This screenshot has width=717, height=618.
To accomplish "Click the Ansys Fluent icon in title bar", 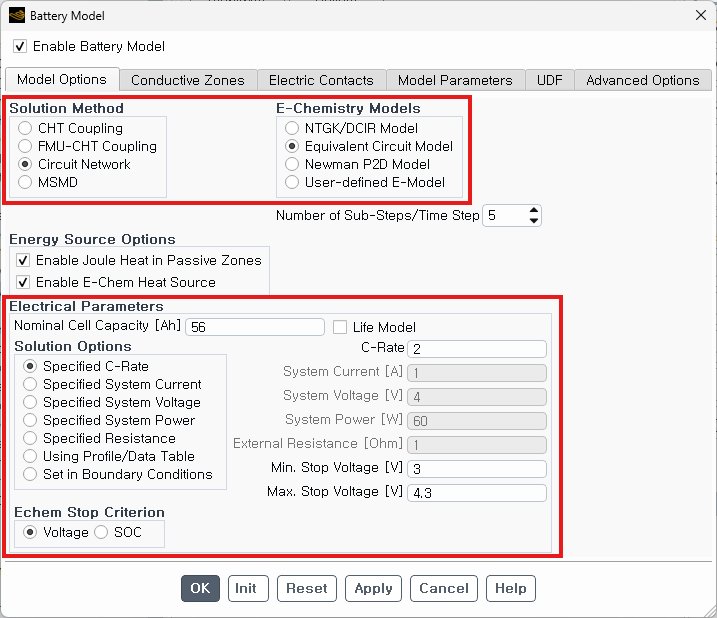I will point(16,16).
